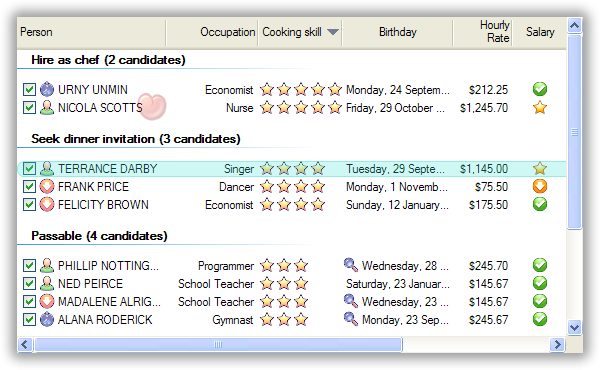Click the magnifier icon in ALANA RODERICK birthday cell
This screenshot has width=600, height=370.
tap(351, 319)
